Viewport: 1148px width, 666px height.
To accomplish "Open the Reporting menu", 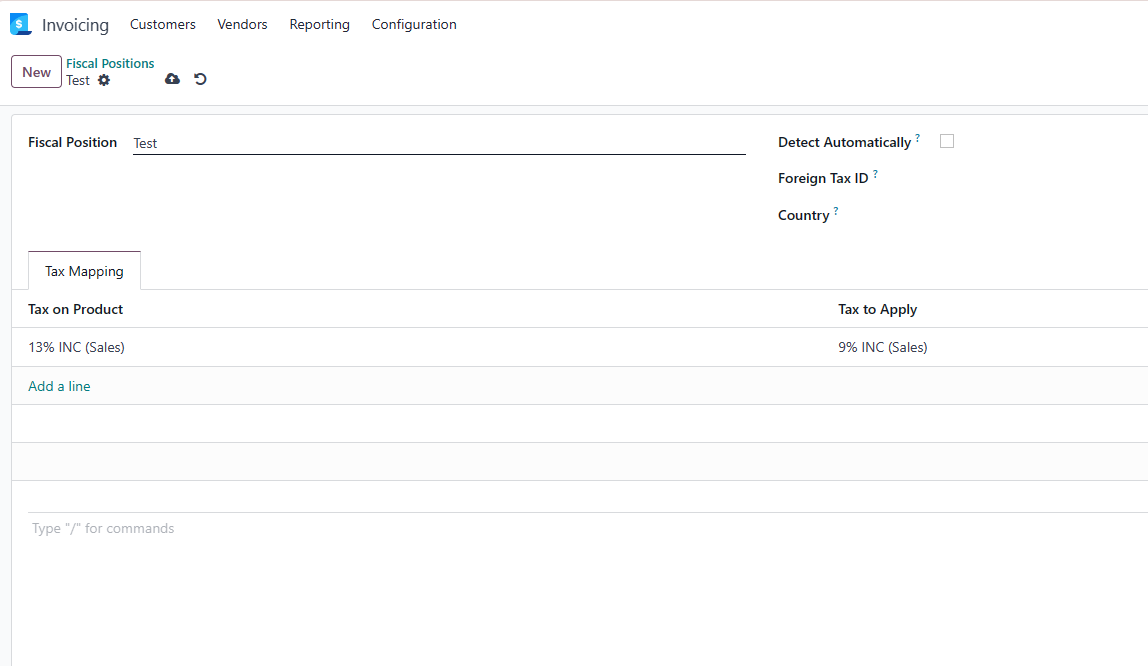I will coord(319,24).
